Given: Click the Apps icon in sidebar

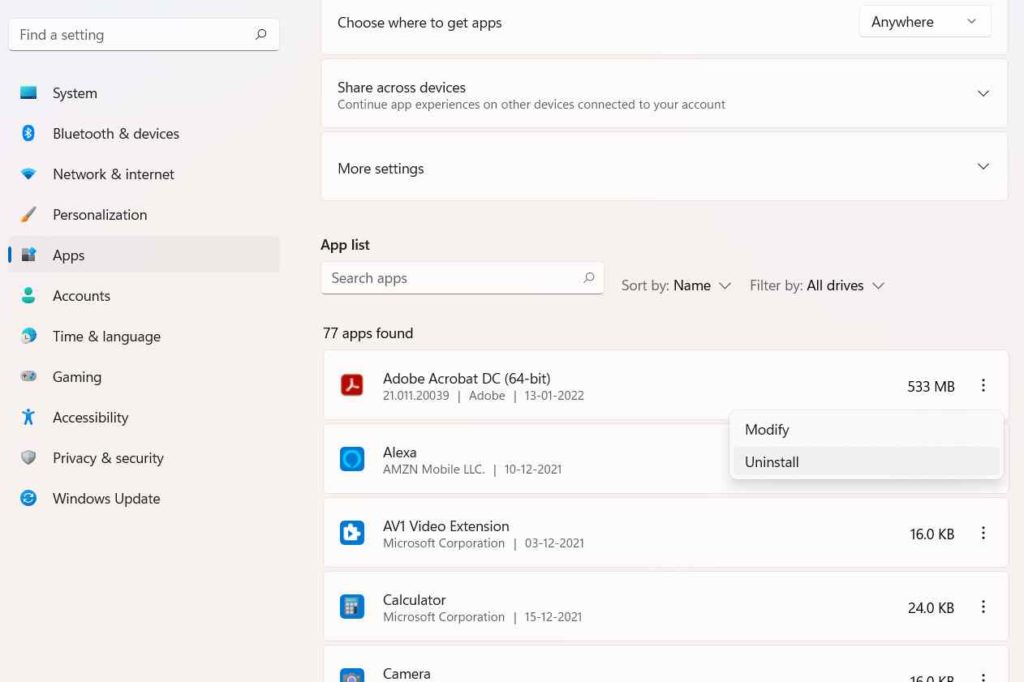Looking at the screenshot, I should (x=28, y=255).
